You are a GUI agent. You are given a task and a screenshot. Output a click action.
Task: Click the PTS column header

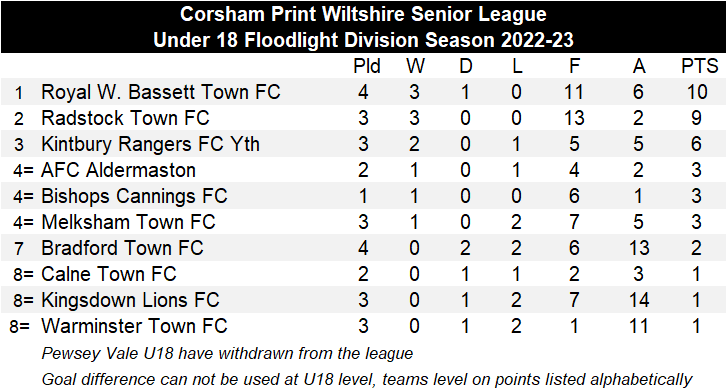tap(699, 66)
